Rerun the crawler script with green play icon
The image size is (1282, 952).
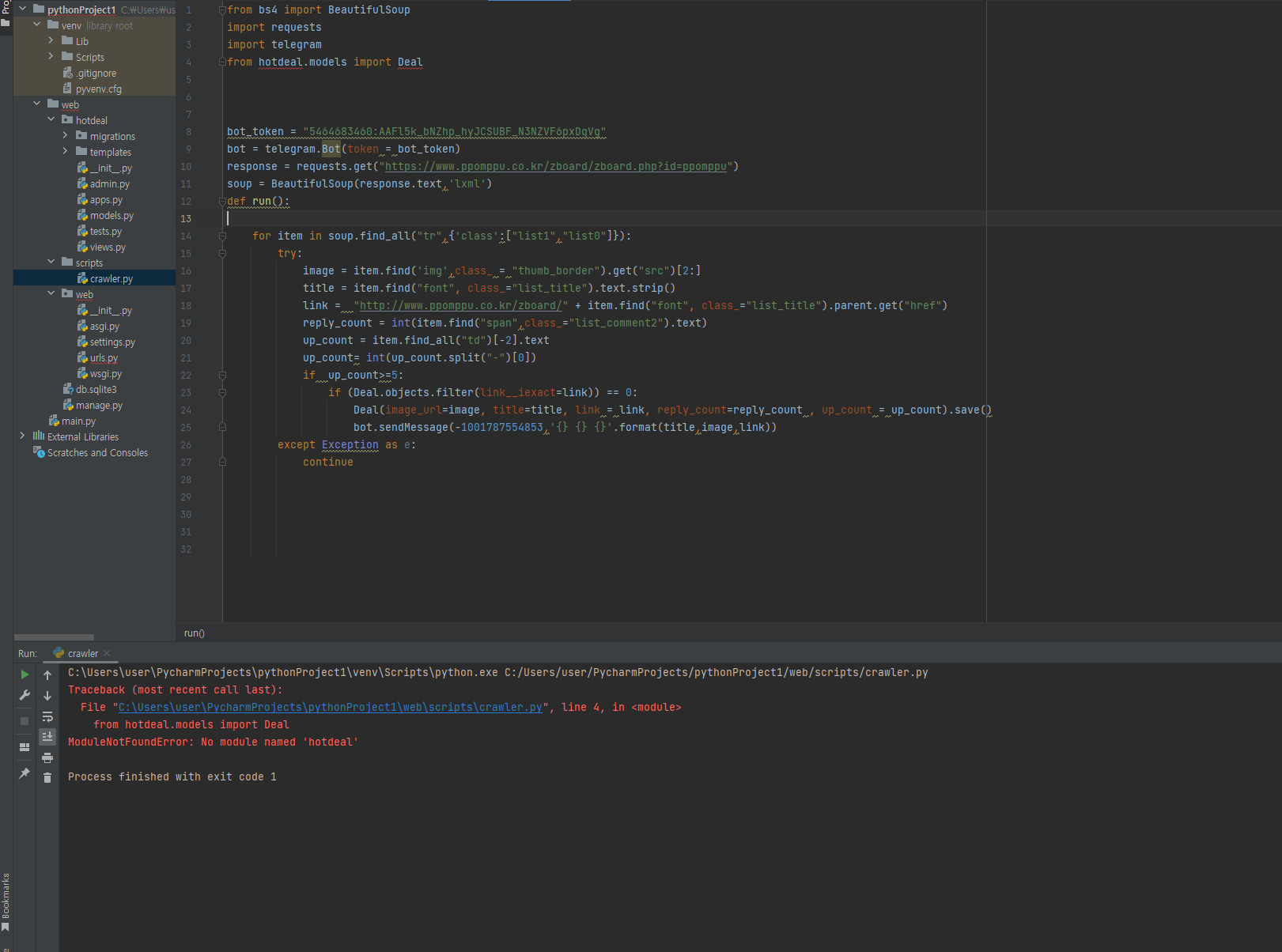tap(25, 674)
